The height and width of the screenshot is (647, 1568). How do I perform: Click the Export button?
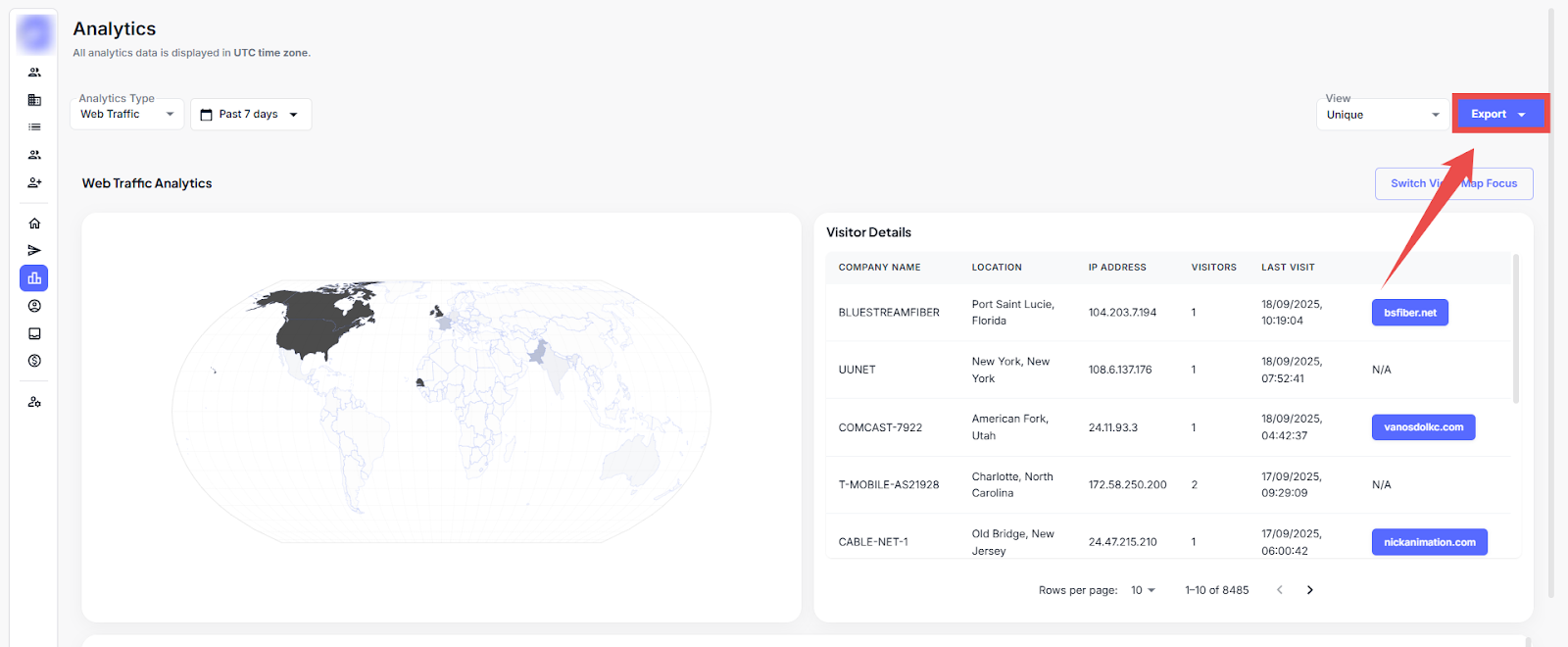tap(1498, 115)
